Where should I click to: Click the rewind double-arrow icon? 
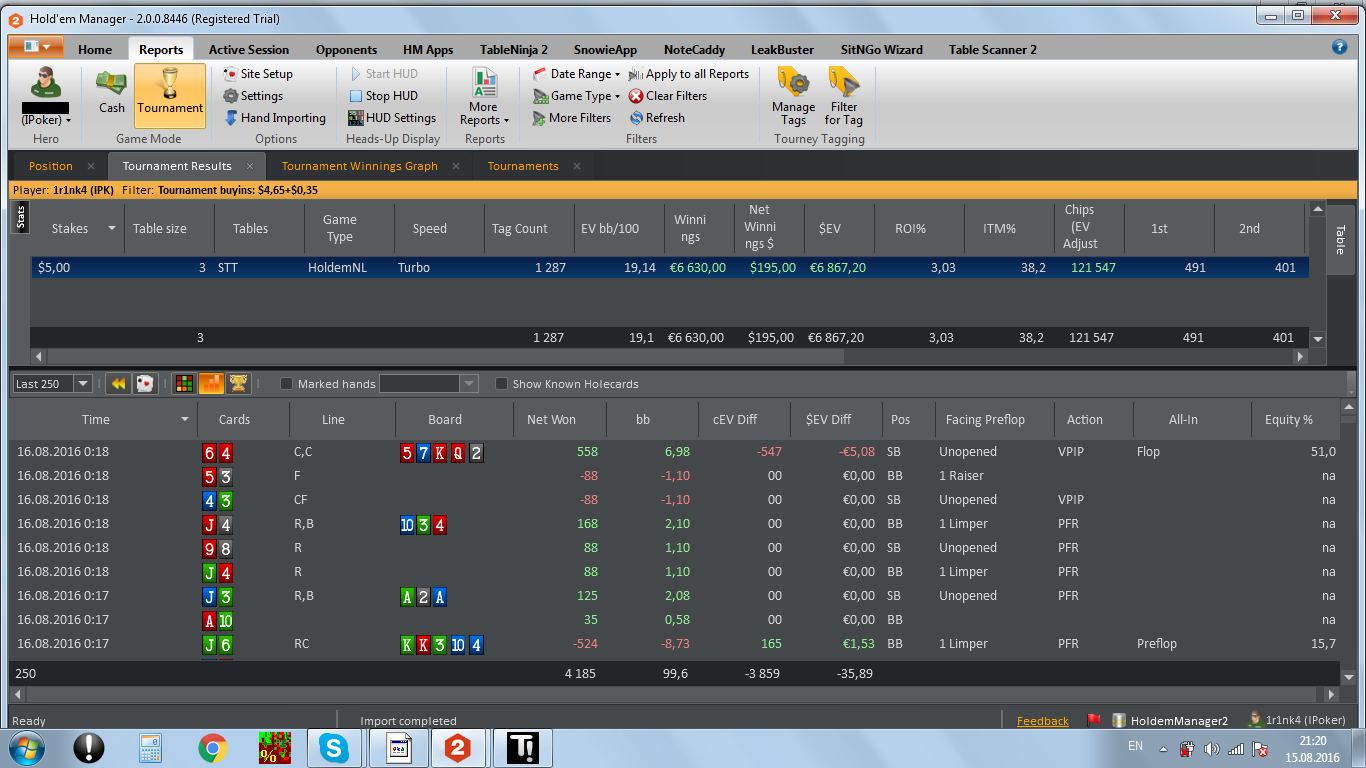(118, 384)
